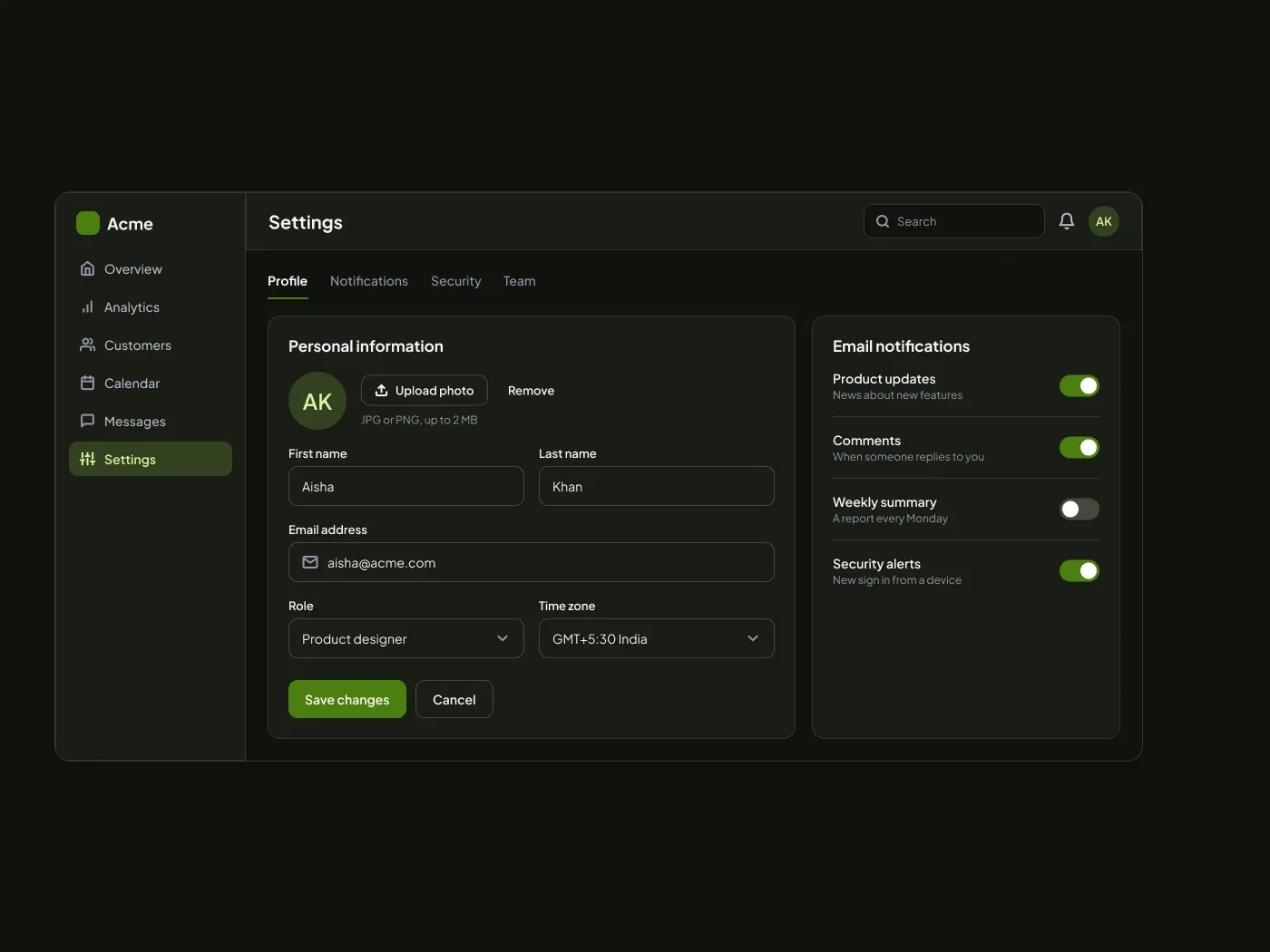Open Messages label in sidebar
The width and height of the screenshot is (1270, 952).
tap(135, 422)
